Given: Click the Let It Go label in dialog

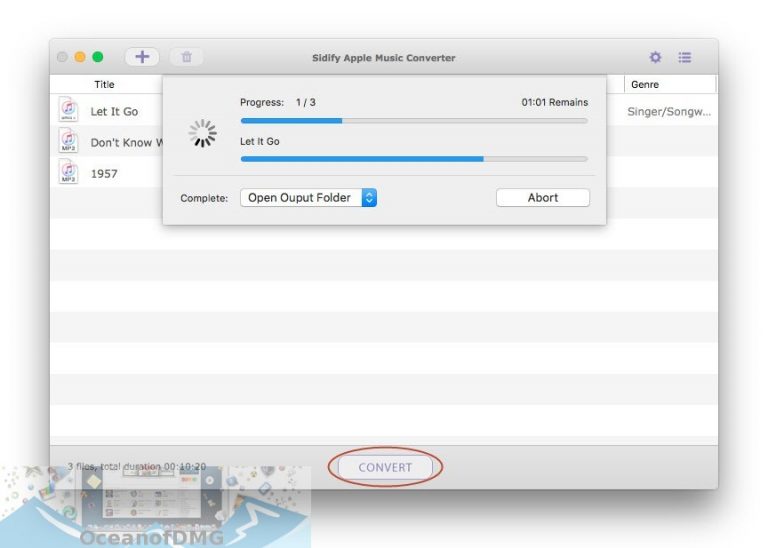Looking at the screenshot, I should [x=260, y=142].
